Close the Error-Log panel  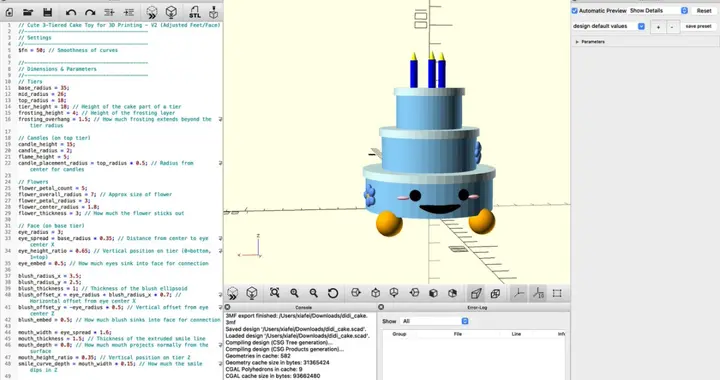coord(381,307)
